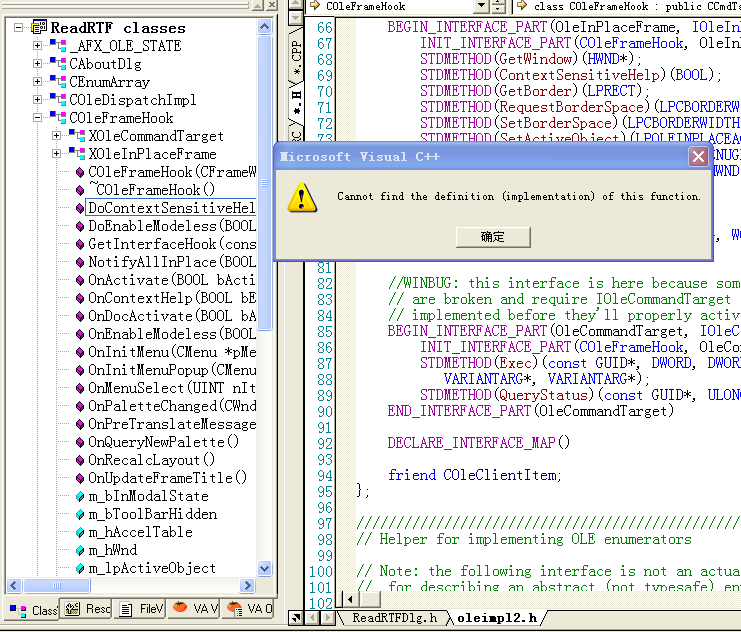Open the COleFrameHook class dropdown
Viewport: 741px width, 632px height.
tap(481, 6)
